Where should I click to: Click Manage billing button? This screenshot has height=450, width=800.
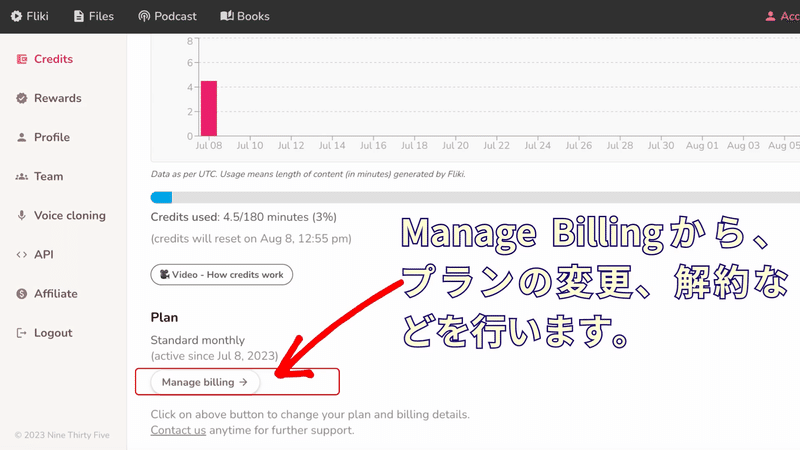pyautogui.click(x=205, y=382)
